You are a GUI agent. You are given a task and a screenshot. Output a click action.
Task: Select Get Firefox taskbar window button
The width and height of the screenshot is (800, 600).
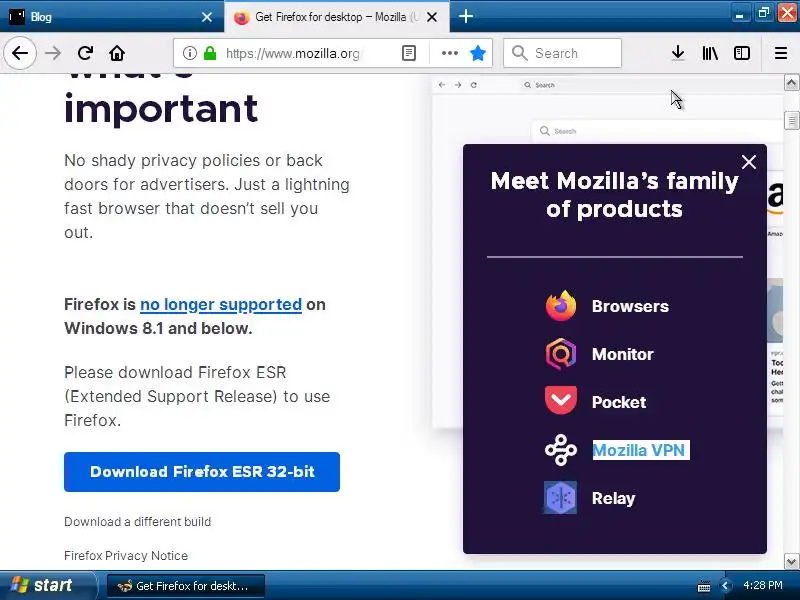click(x=186, y=586)
